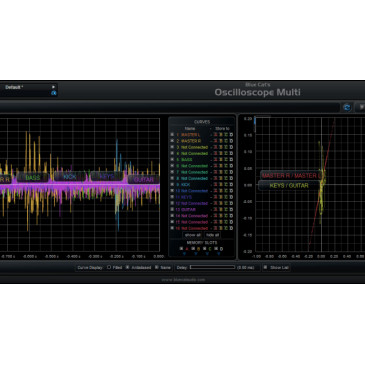This screenshot has height=365, width=365.
Task: Open dropdown arrow under memory slot C
Action: point(207,254)
